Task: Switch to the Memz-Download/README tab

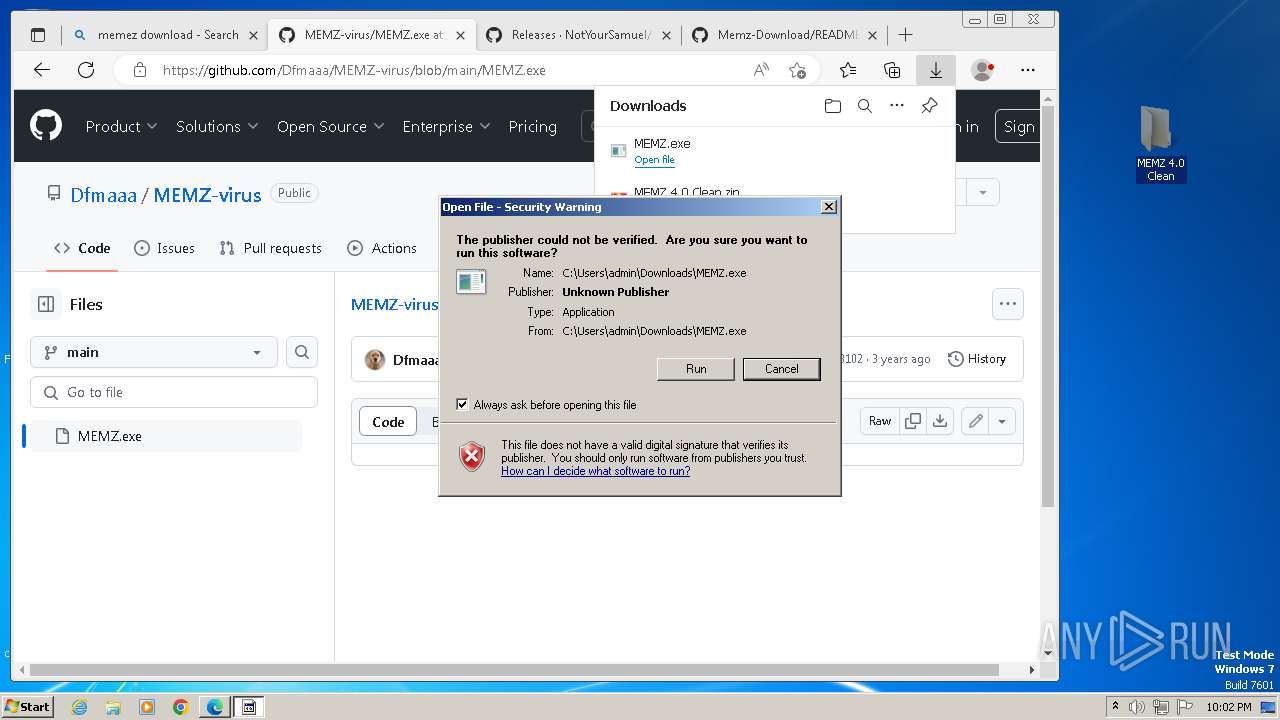Action: (x=785, y=35)
